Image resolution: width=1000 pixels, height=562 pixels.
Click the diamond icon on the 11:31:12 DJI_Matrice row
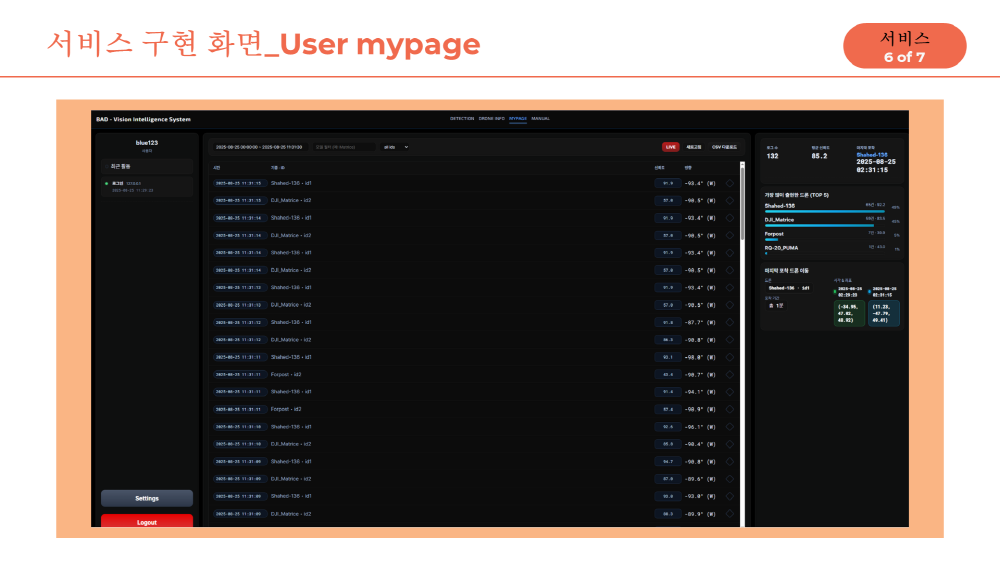point(730,340)
